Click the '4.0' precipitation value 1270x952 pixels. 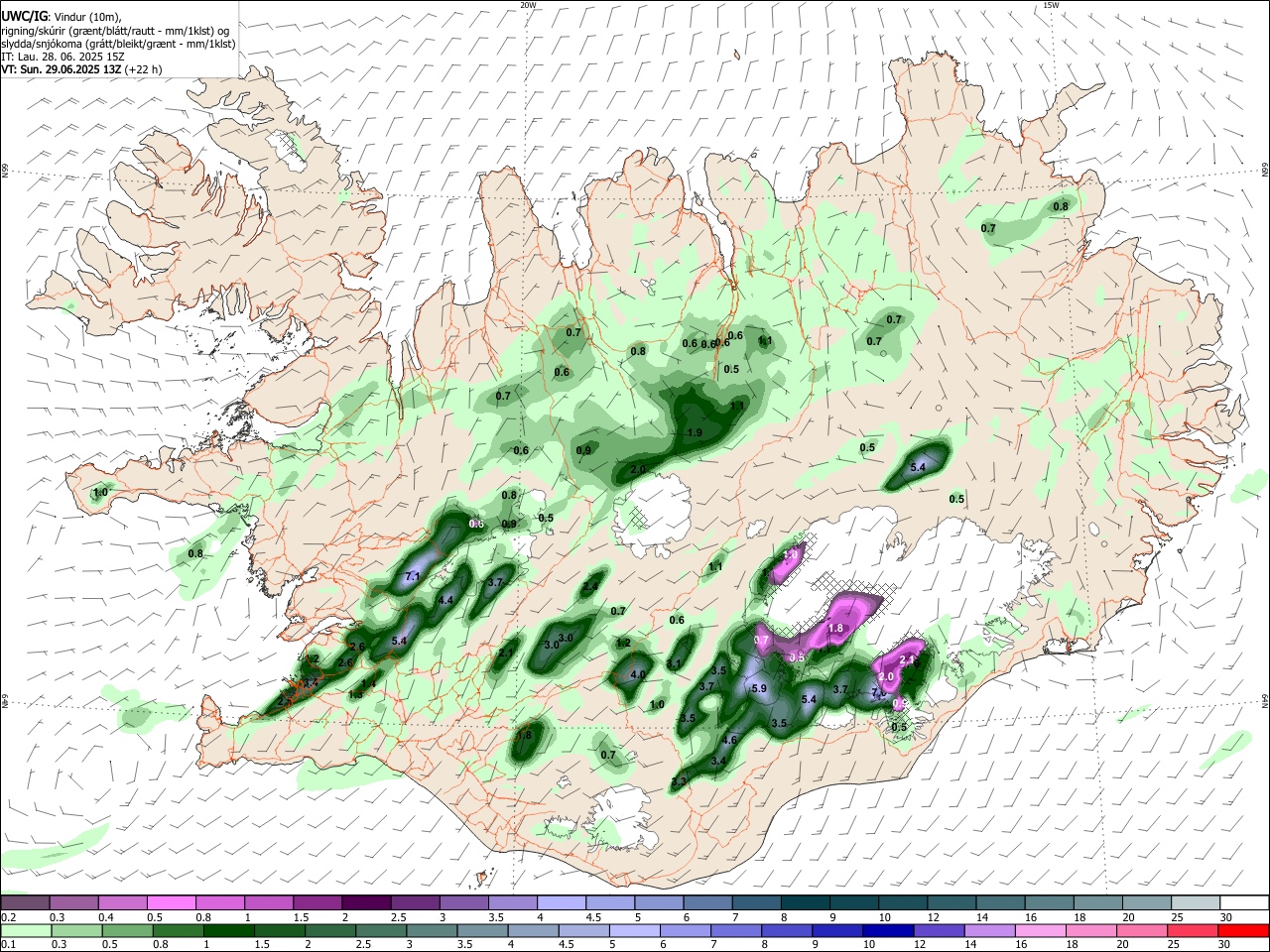click(x=638, y=674)
